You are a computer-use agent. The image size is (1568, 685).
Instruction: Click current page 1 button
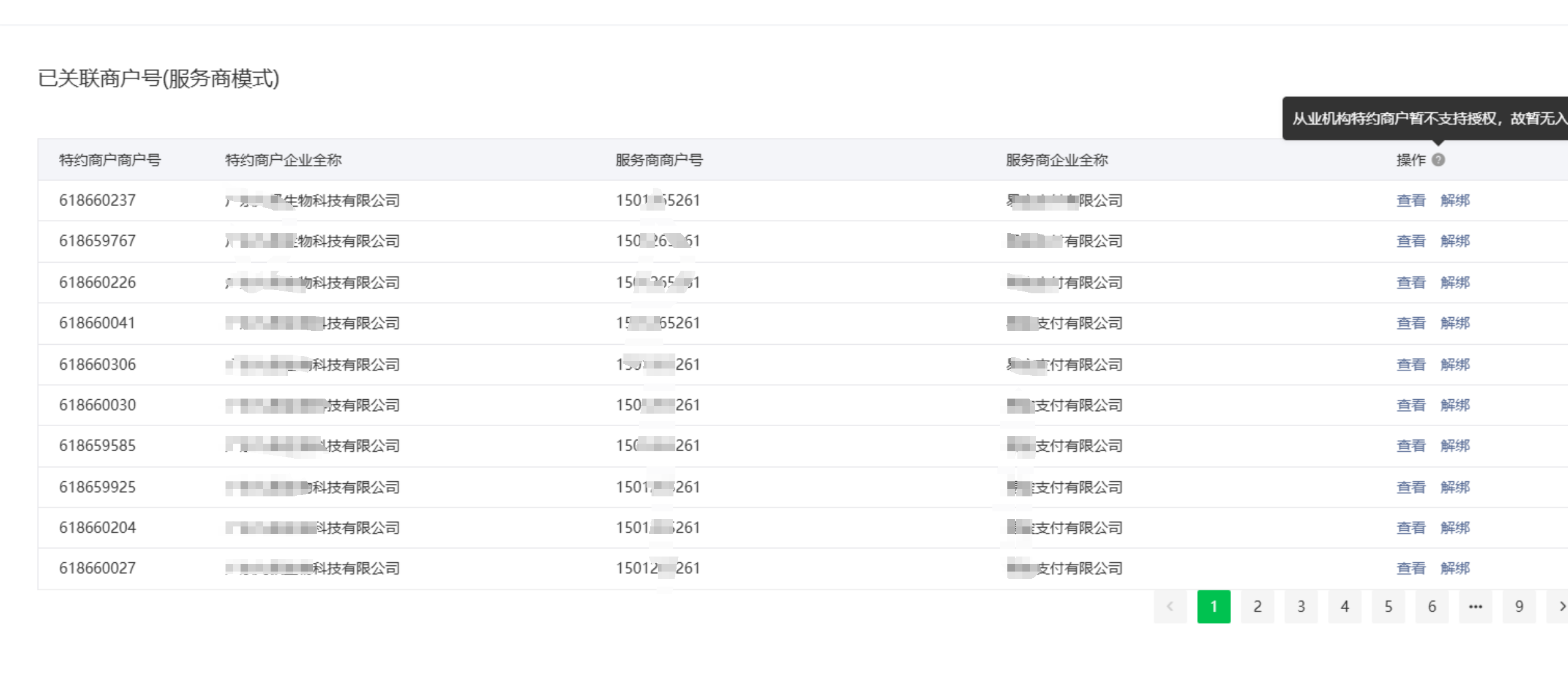tap(1213, 606)
